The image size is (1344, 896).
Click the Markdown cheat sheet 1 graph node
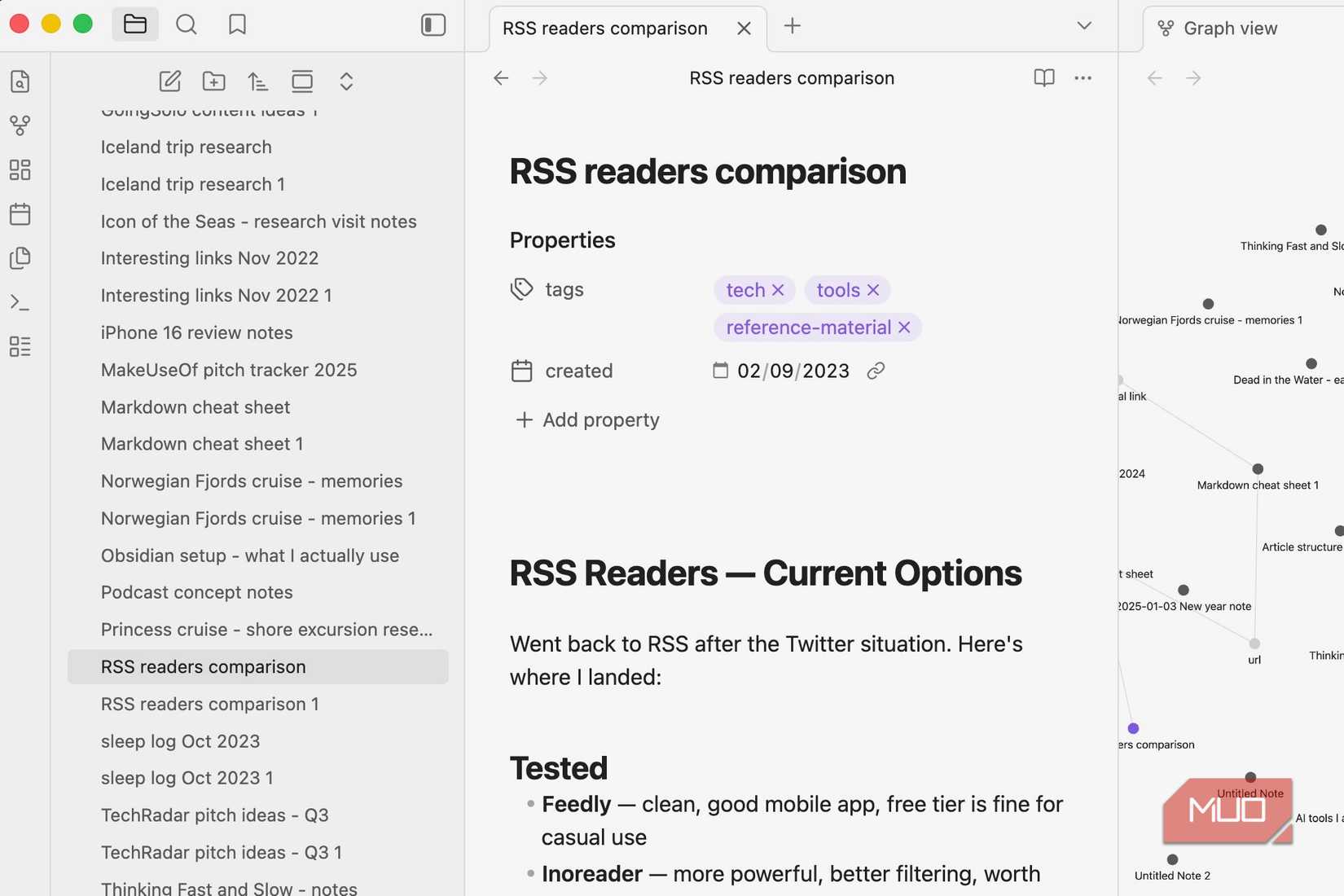click(1258, 469)
